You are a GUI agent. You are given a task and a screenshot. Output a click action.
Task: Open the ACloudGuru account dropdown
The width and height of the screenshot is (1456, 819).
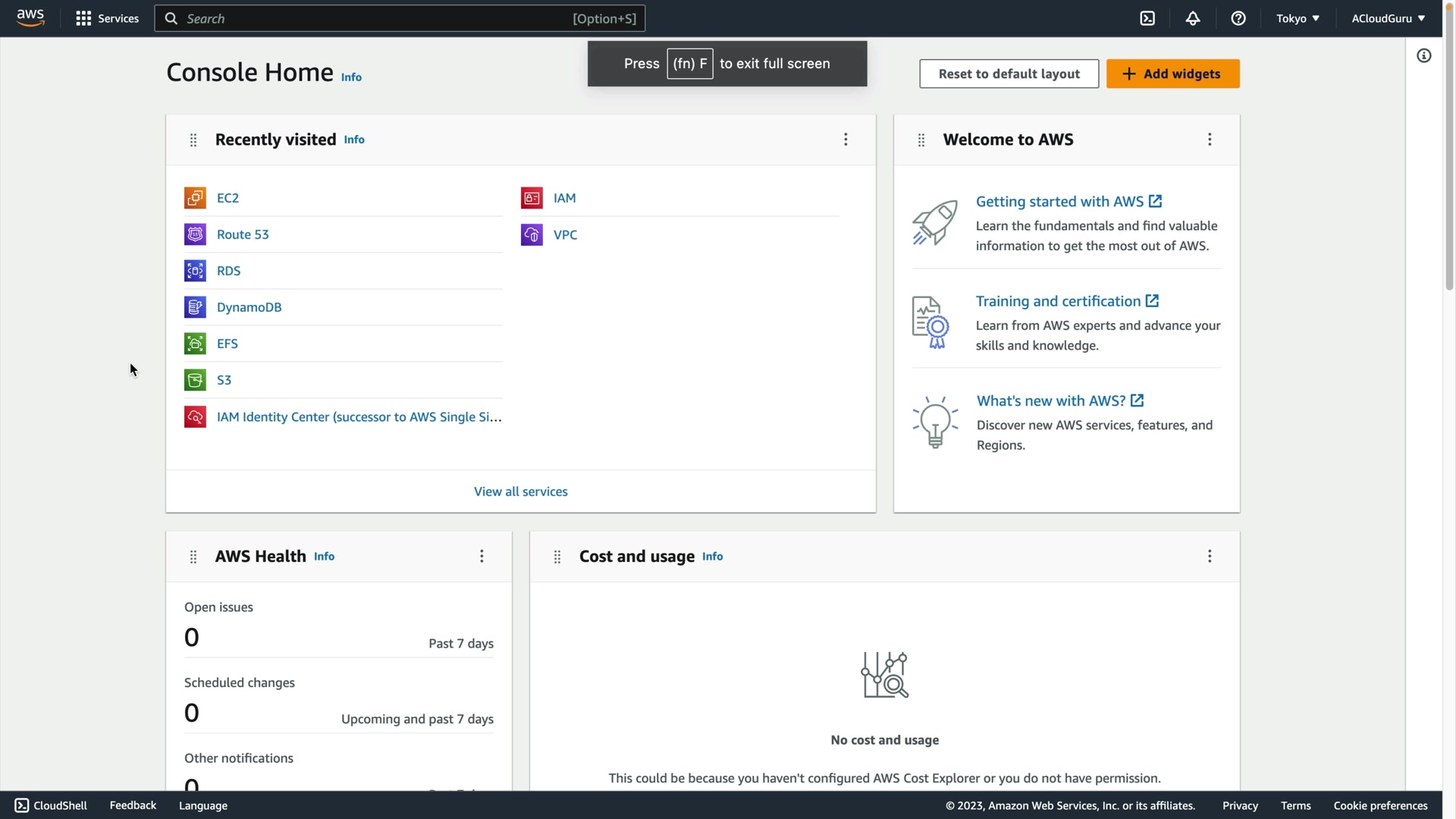click(1388, 18)
